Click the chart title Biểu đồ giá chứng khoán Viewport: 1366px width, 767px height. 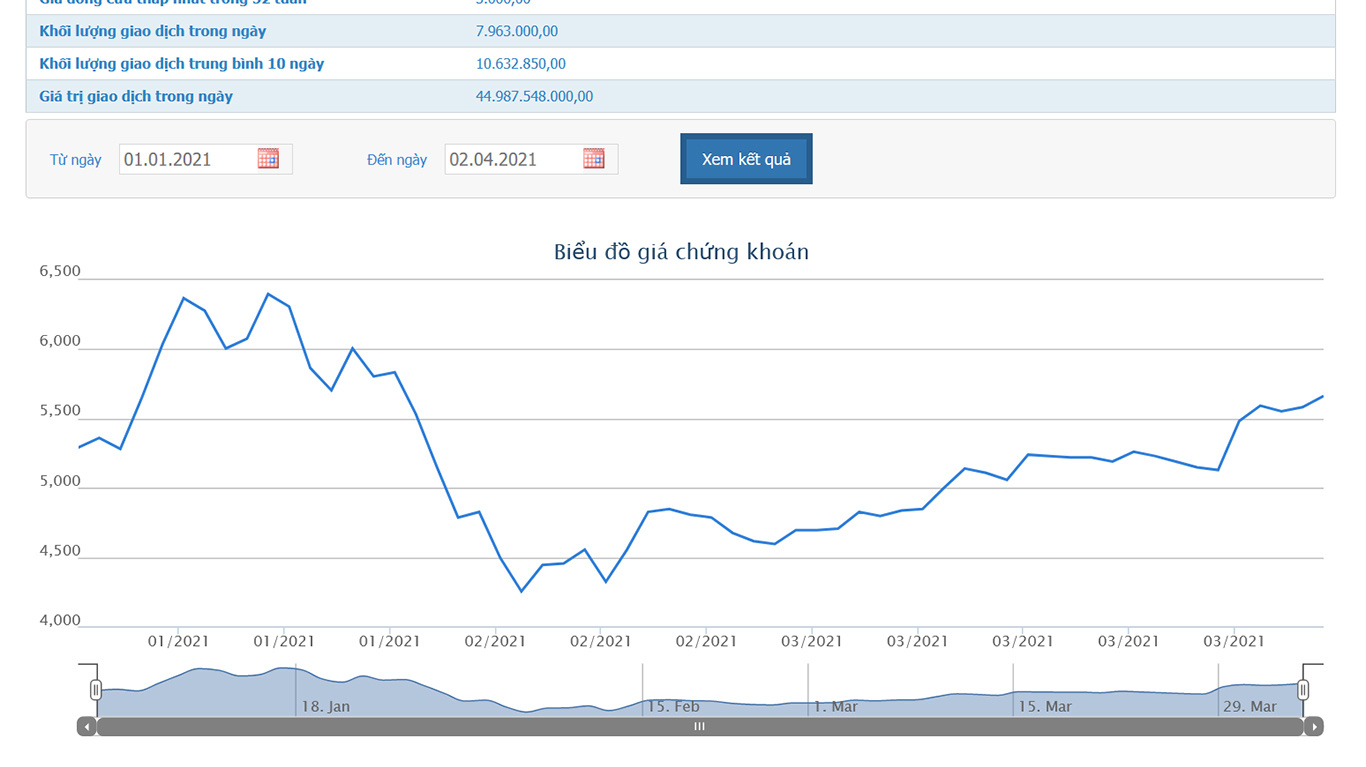tap(681, 252)
